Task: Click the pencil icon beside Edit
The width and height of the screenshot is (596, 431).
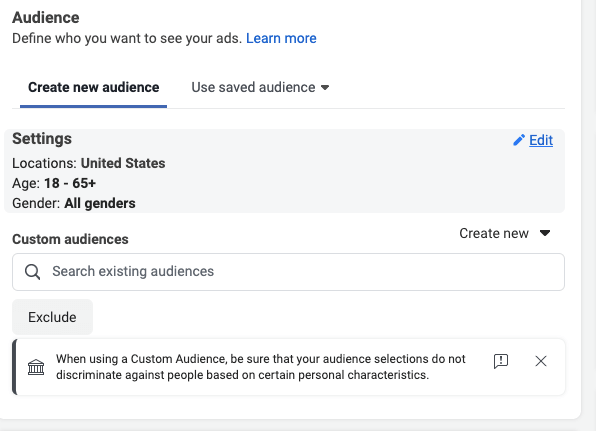Action: 519,140
